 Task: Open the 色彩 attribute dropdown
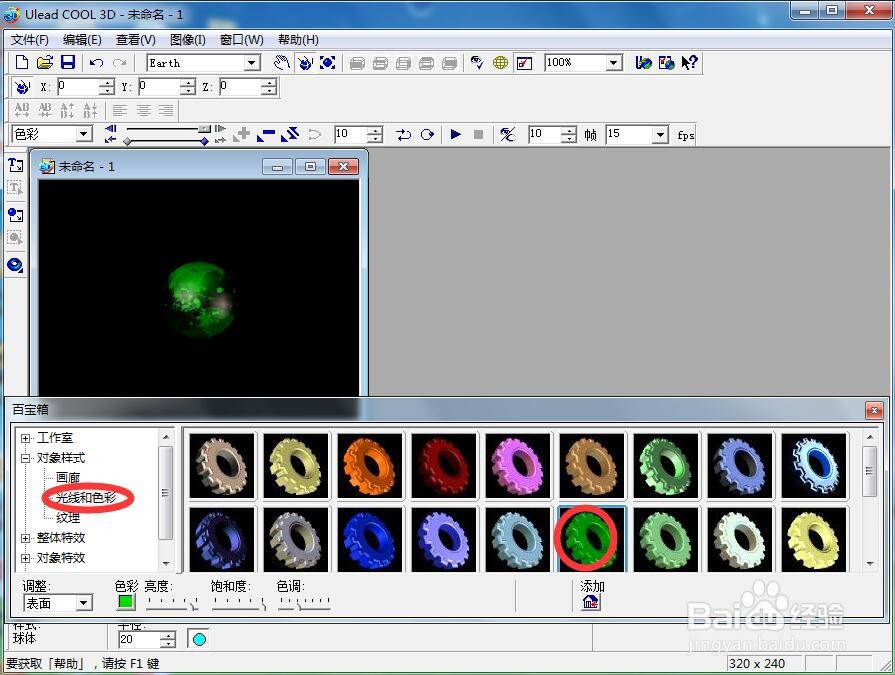(x=84, y=135)
